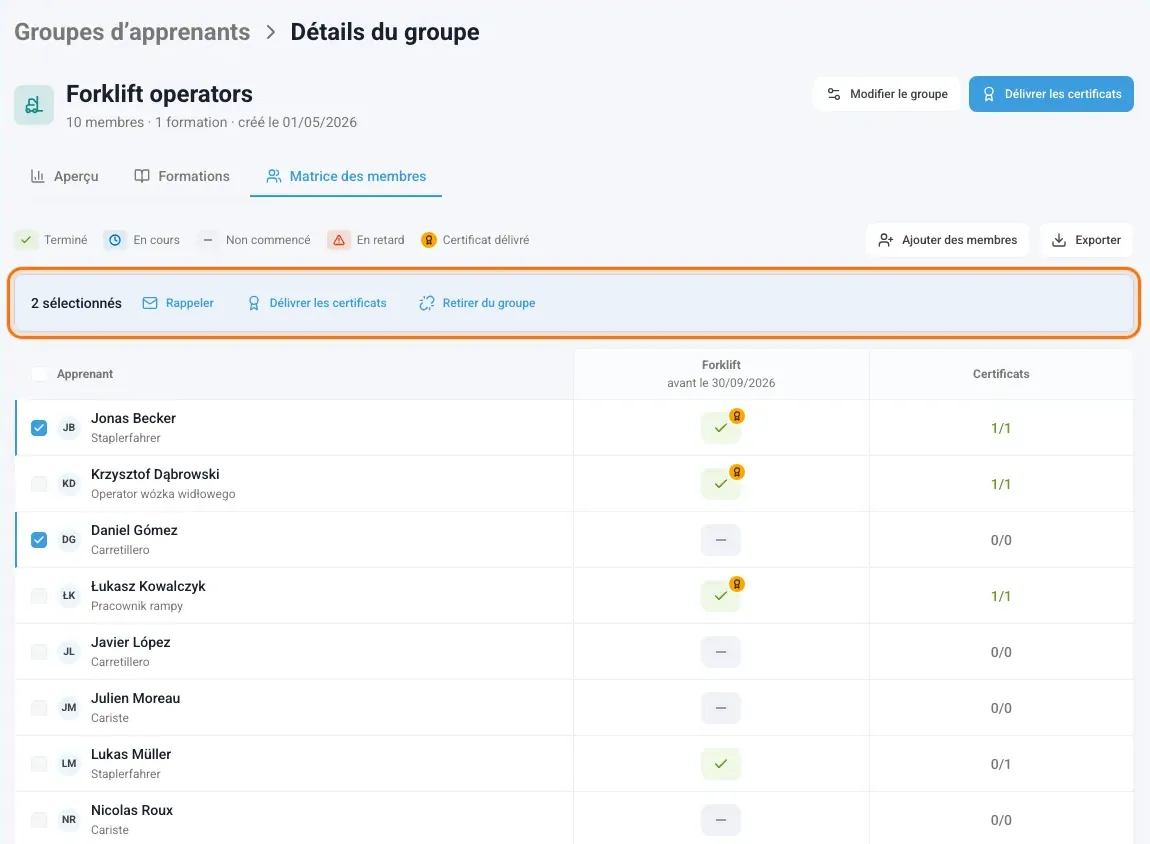Toggle the select-all Apprenant checkbox

40,374
